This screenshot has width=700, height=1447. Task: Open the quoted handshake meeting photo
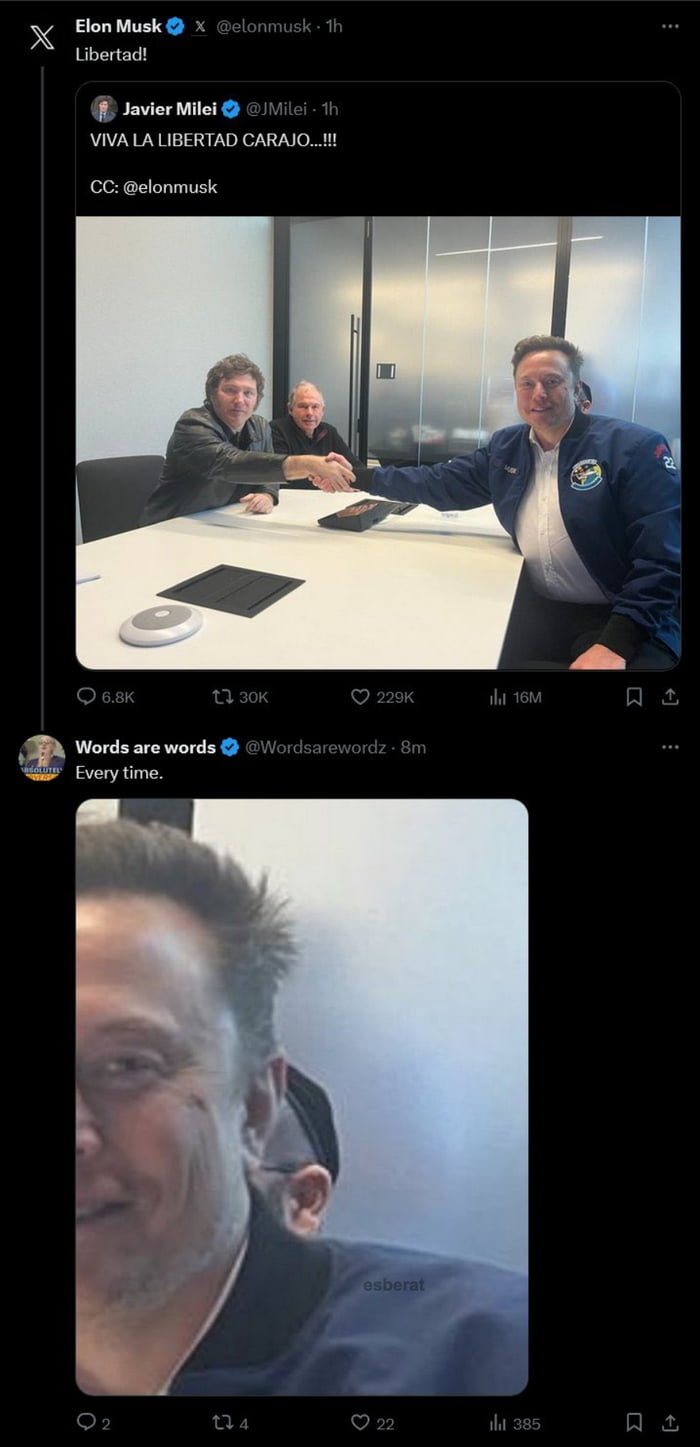tap(378, 442)
